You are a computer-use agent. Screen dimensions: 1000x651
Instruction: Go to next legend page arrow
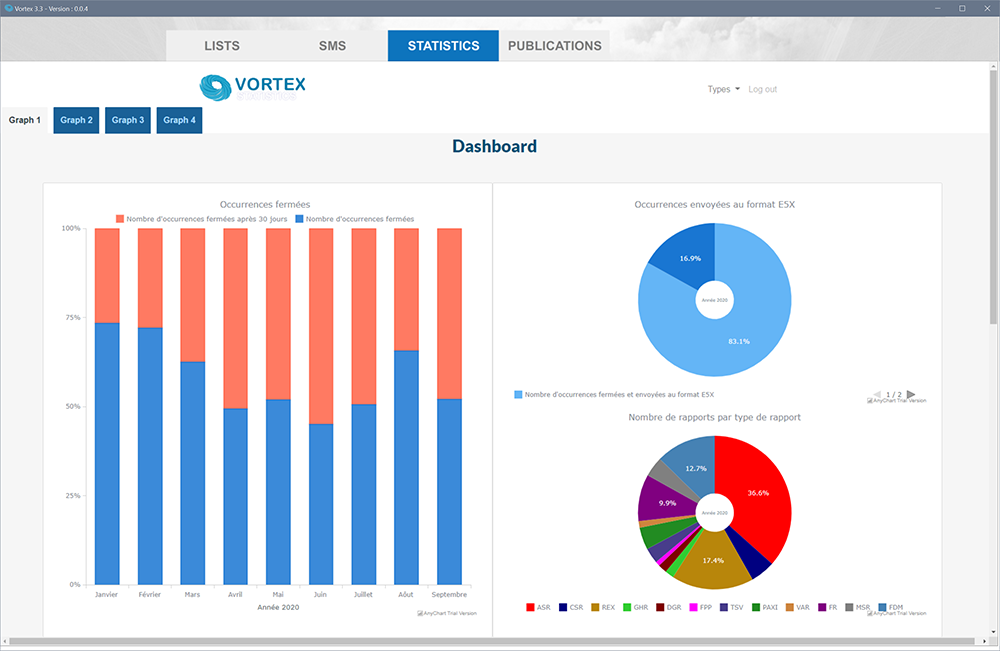pos(911,395)
